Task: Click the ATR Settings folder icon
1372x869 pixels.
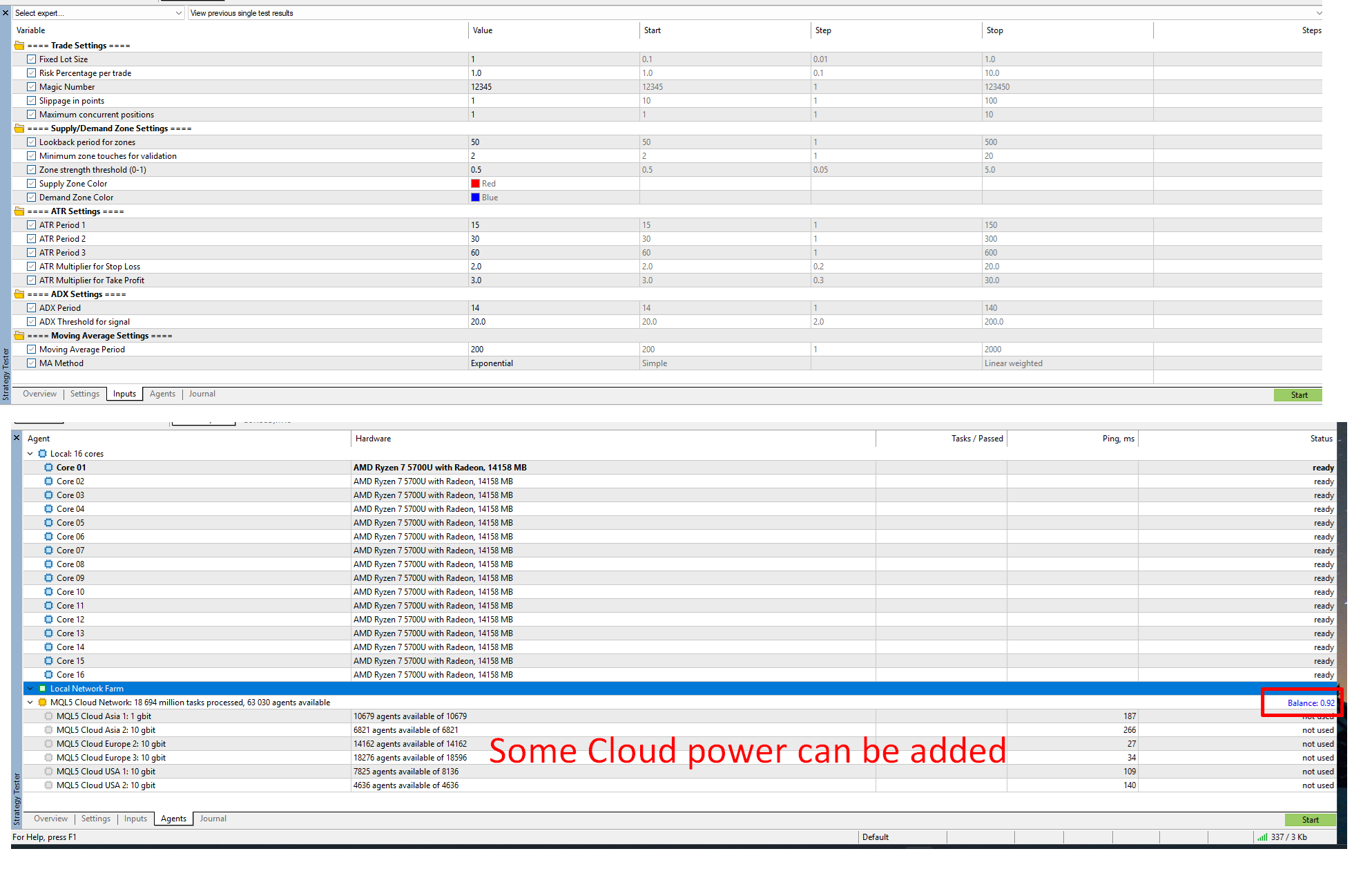Action: point(19,211)
